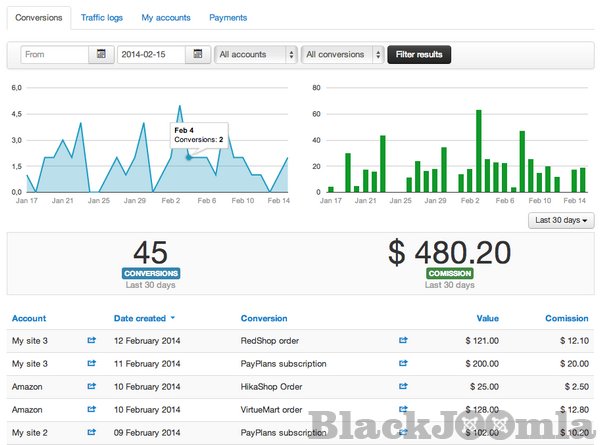Sort table by Date created column
The height and width of the screenshot is (445, 600).
pos(140,318)
